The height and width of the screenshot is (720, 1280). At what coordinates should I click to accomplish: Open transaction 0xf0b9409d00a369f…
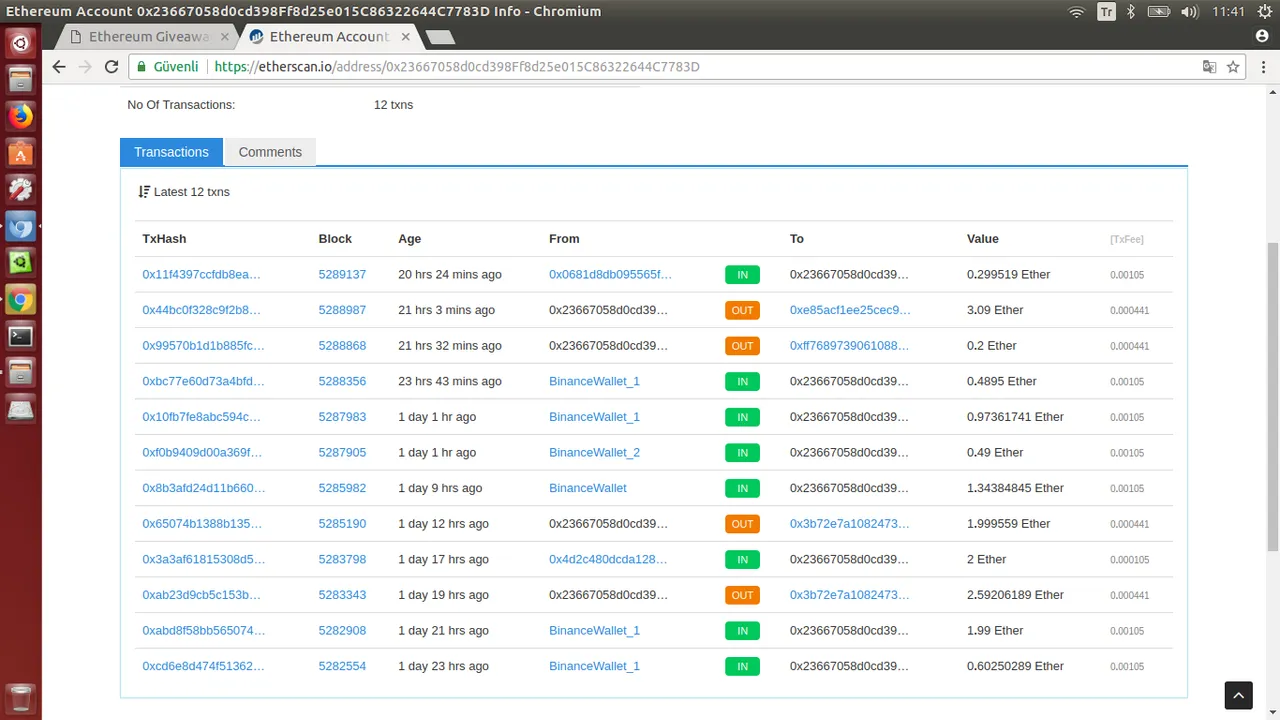(x=202, y=452)
